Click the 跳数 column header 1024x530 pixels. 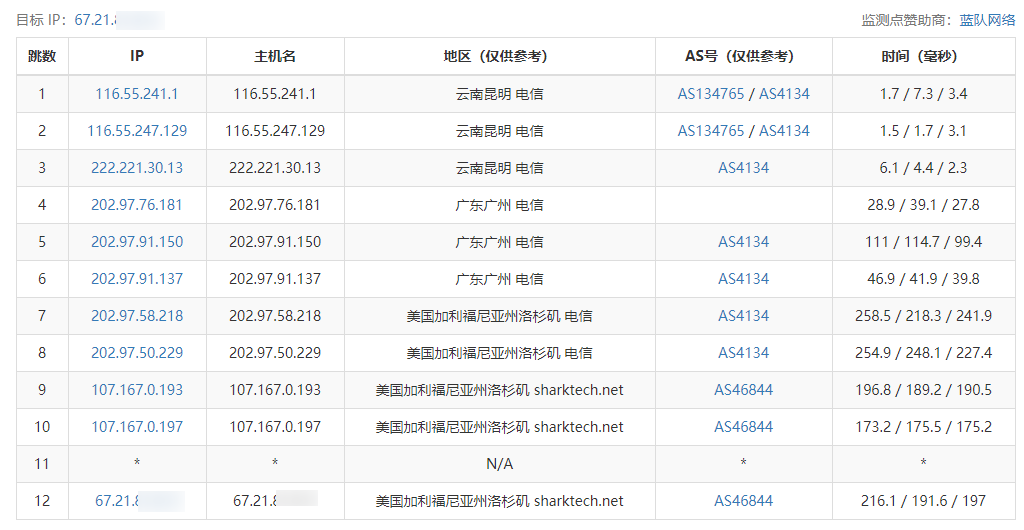pyautogui.click(x=42, y=56)
